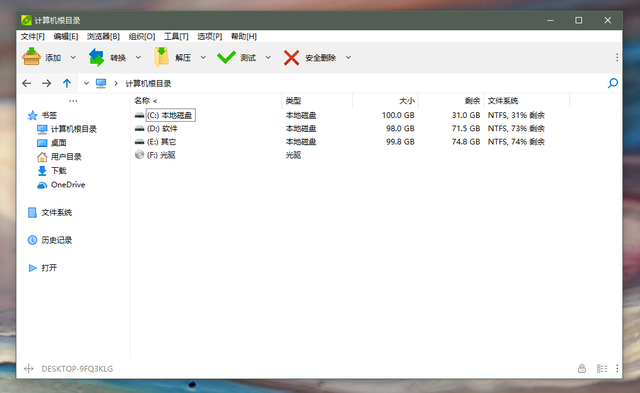This screenshot has width=640, height=393.
Task: Open the 组织[O] menu
Action: (142, 36)
